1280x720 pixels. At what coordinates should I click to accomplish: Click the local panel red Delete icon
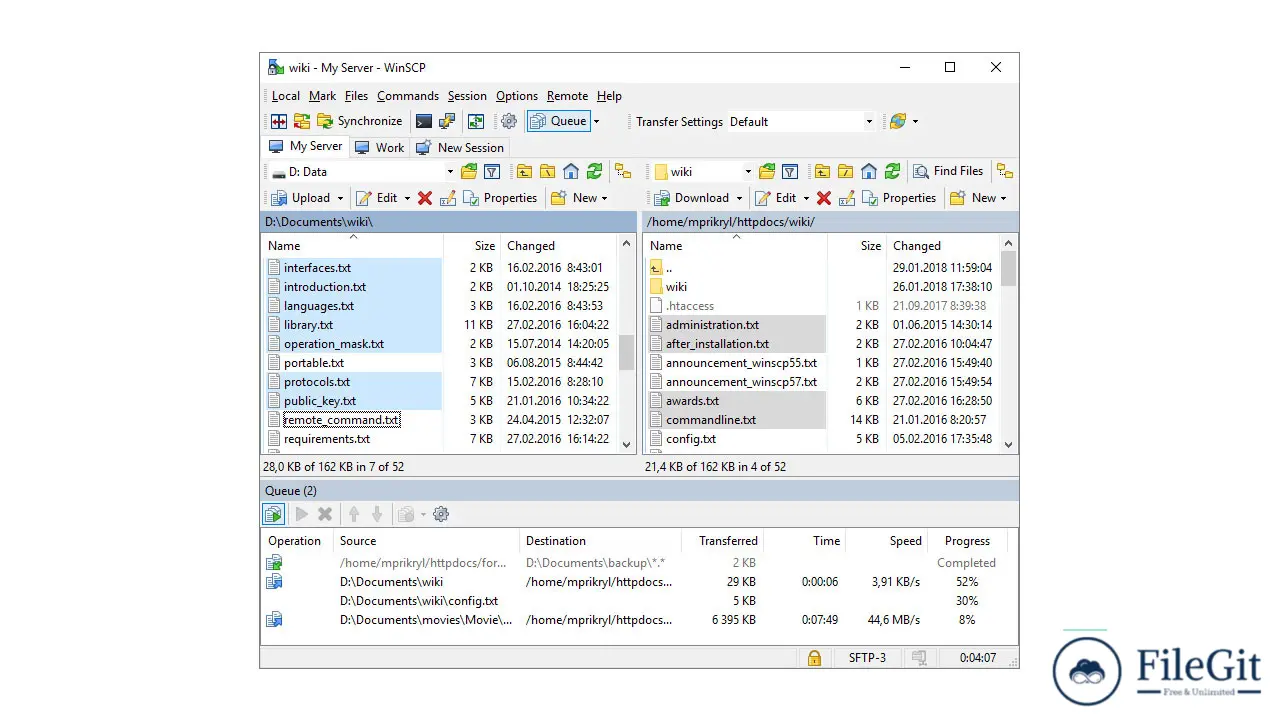coord(425,198)
